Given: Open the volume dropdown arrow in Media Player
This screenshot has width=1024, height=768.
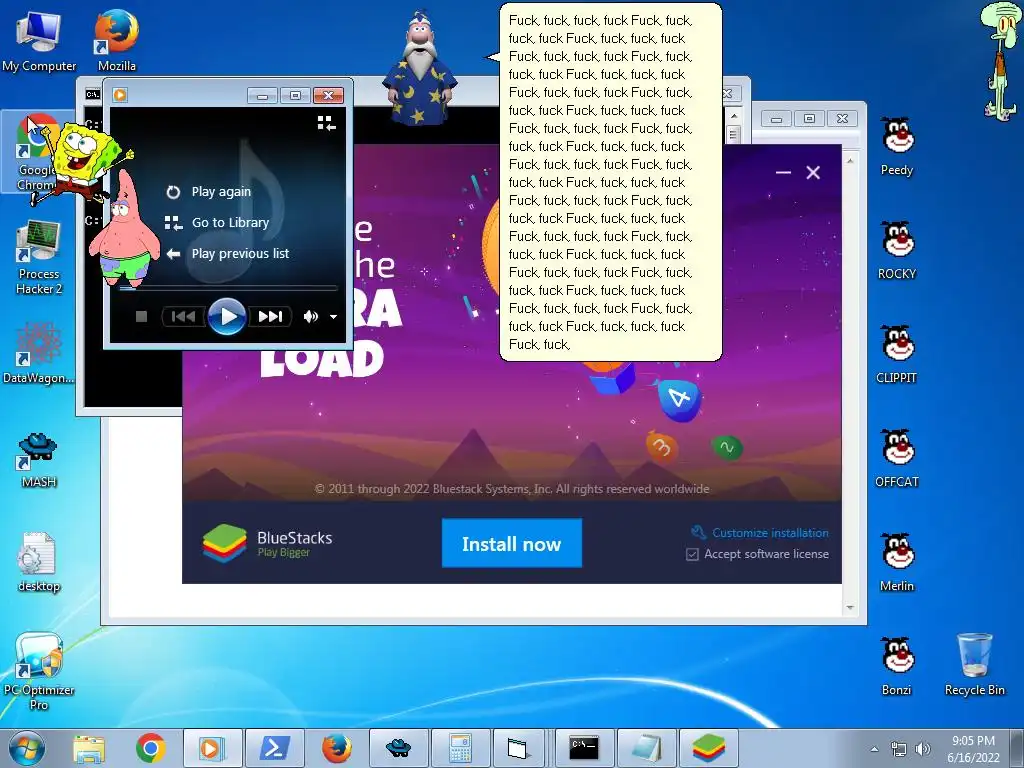Looking at the screenshot, I should [x=333, y=317].
